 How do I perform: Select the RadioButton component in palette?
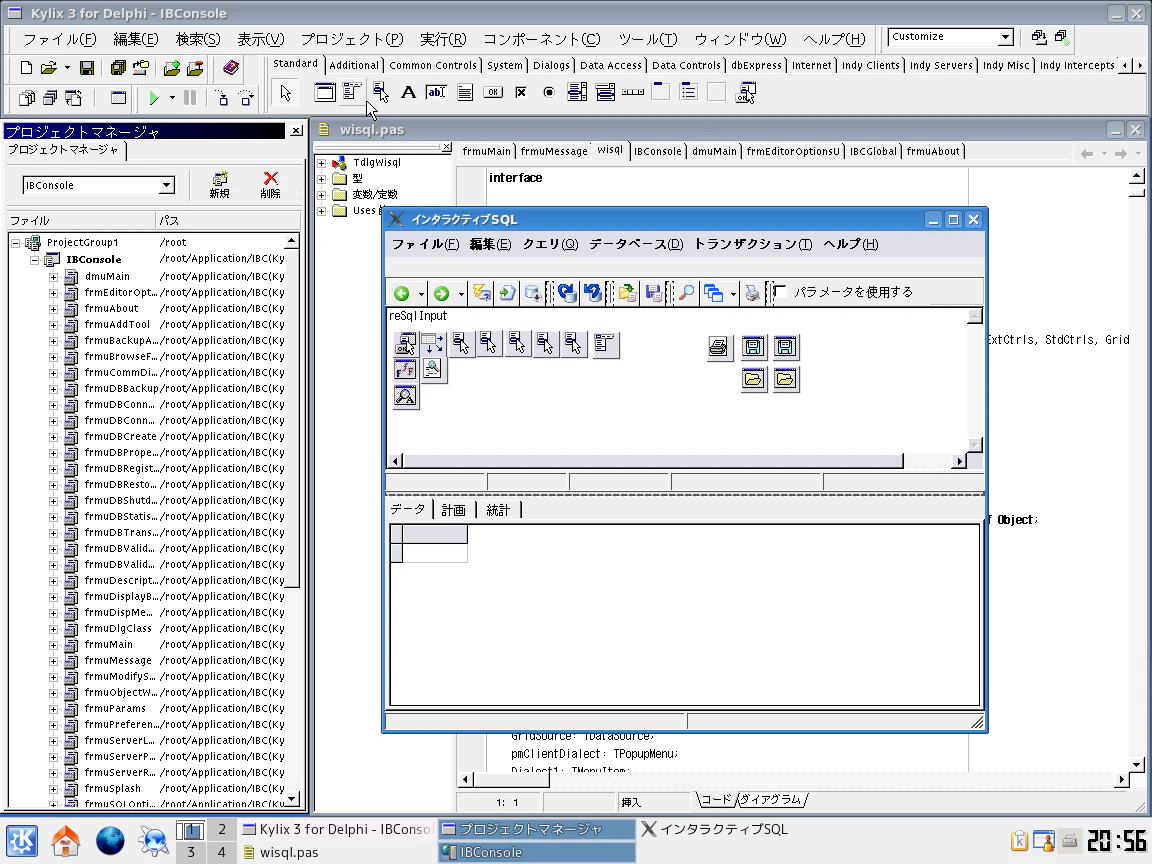[x=549, y=93]
